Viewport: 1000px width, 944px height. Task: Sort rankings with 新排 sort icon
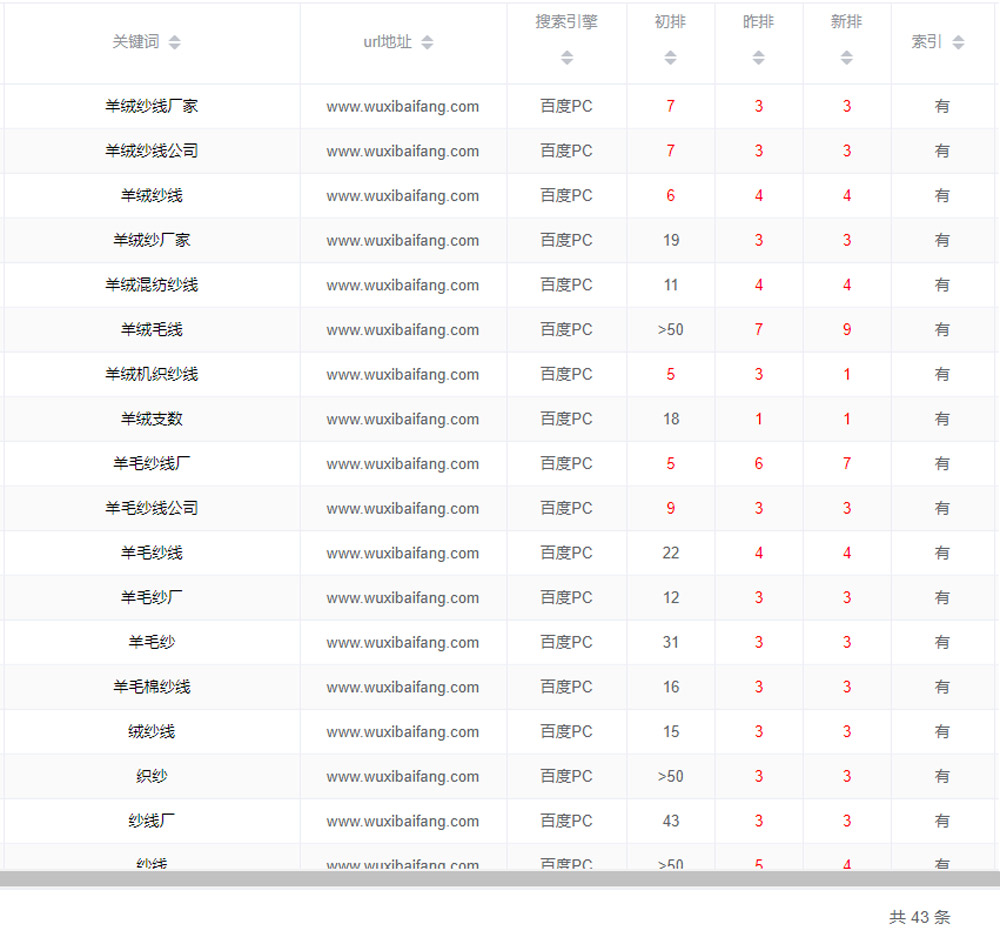[846, 58]
